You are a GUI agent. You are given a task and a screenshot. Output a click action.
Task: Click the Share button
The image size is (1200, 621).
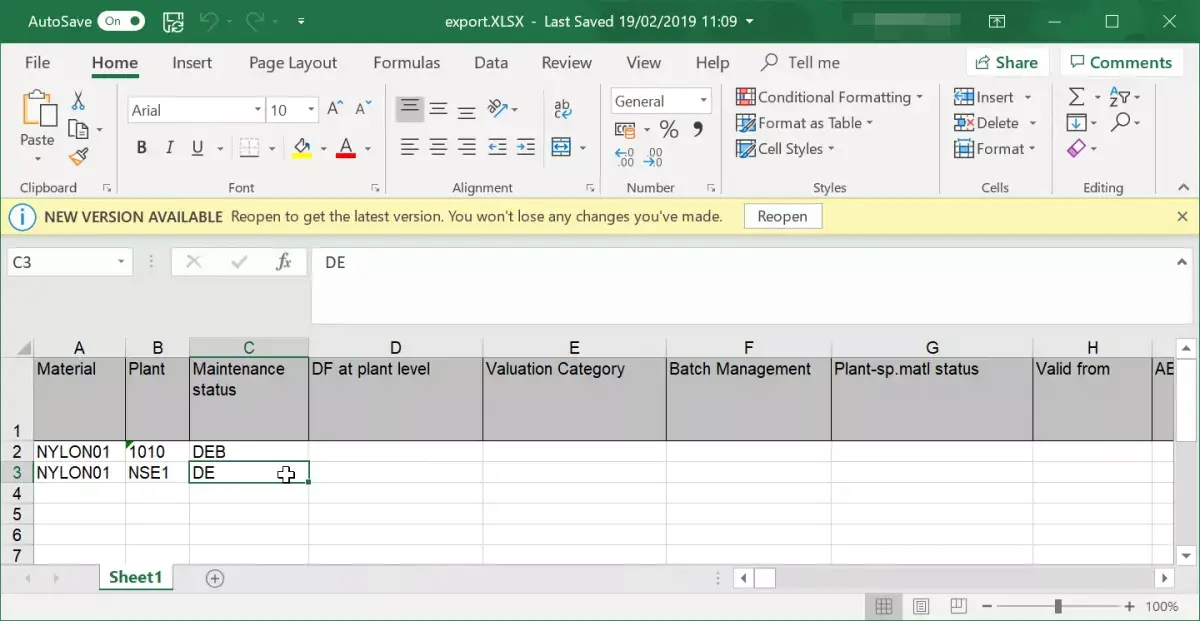1007,62
